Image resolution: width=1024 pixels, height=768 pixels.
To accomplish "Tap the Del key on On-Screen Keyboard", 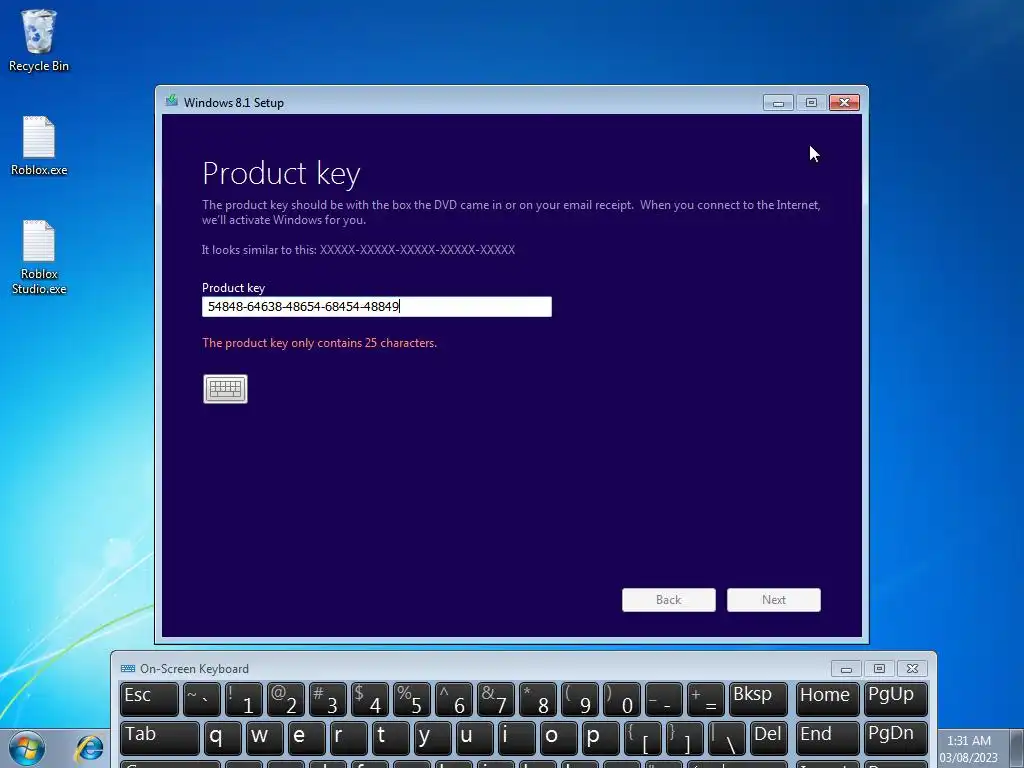I will [x=769, y=738].
